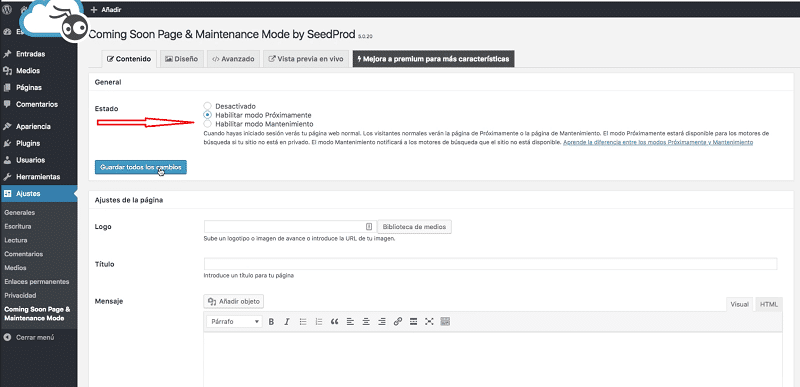Screen dimensions: 800x387
Task: Select Habilitar modo Mantenimiento radio option
Action: pyautogui.click(x=208, y=123)
